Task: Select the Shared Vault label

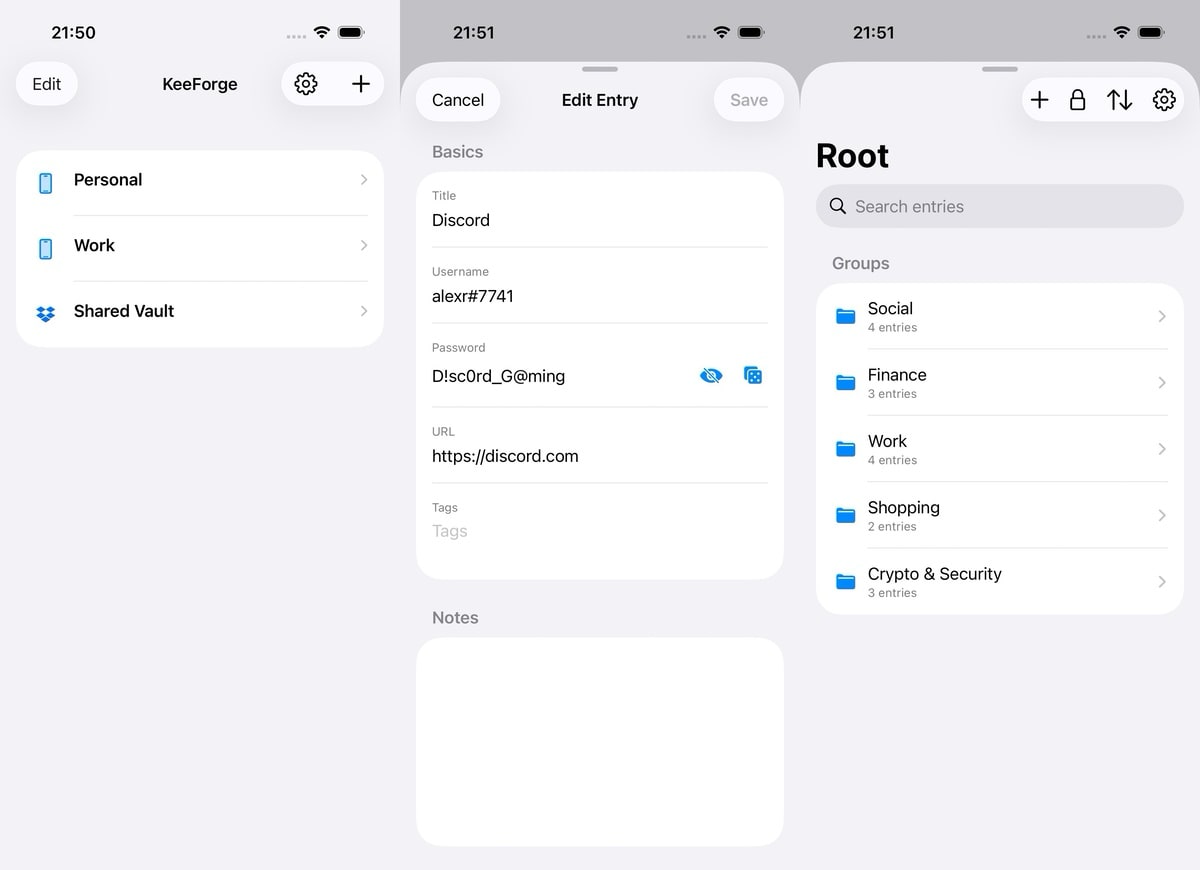Action: click(124, 311)
